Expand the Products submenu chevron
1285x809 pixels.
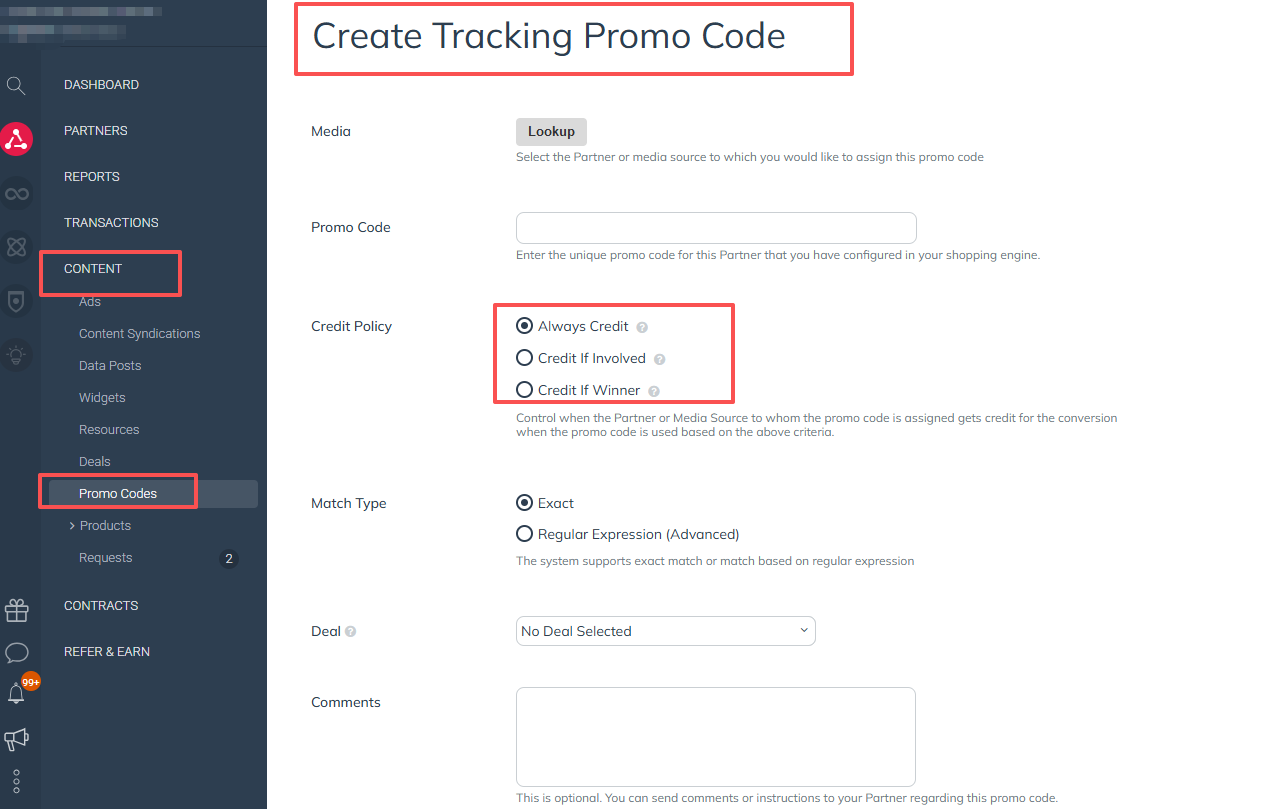[72, 526]
